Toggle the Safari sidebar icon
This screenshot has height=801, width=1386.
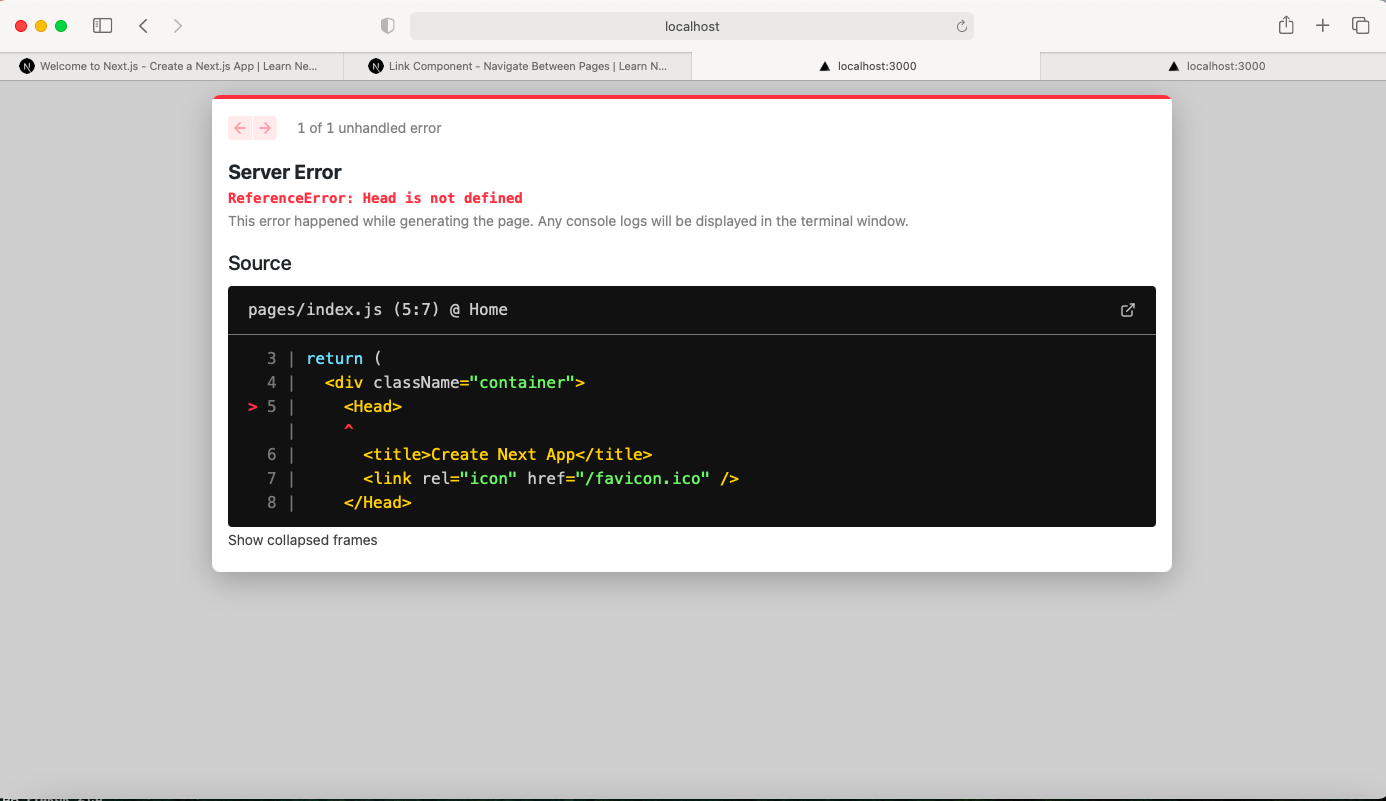[102, 26]
